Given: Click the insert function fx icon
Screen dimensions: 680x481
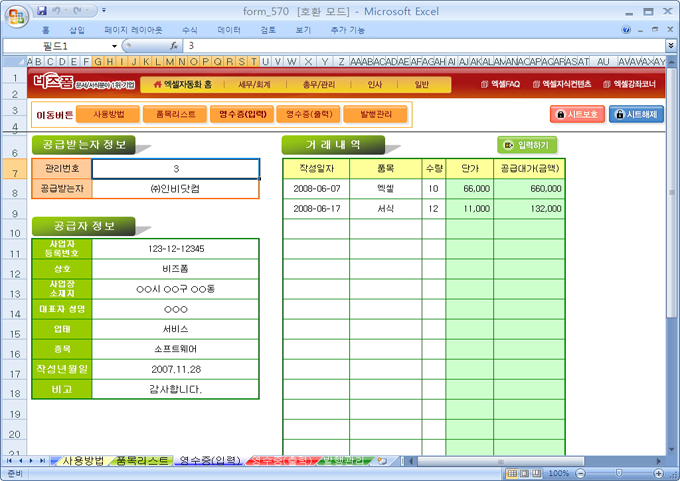Looking at the screenshot, I should (x=174, y=46).
